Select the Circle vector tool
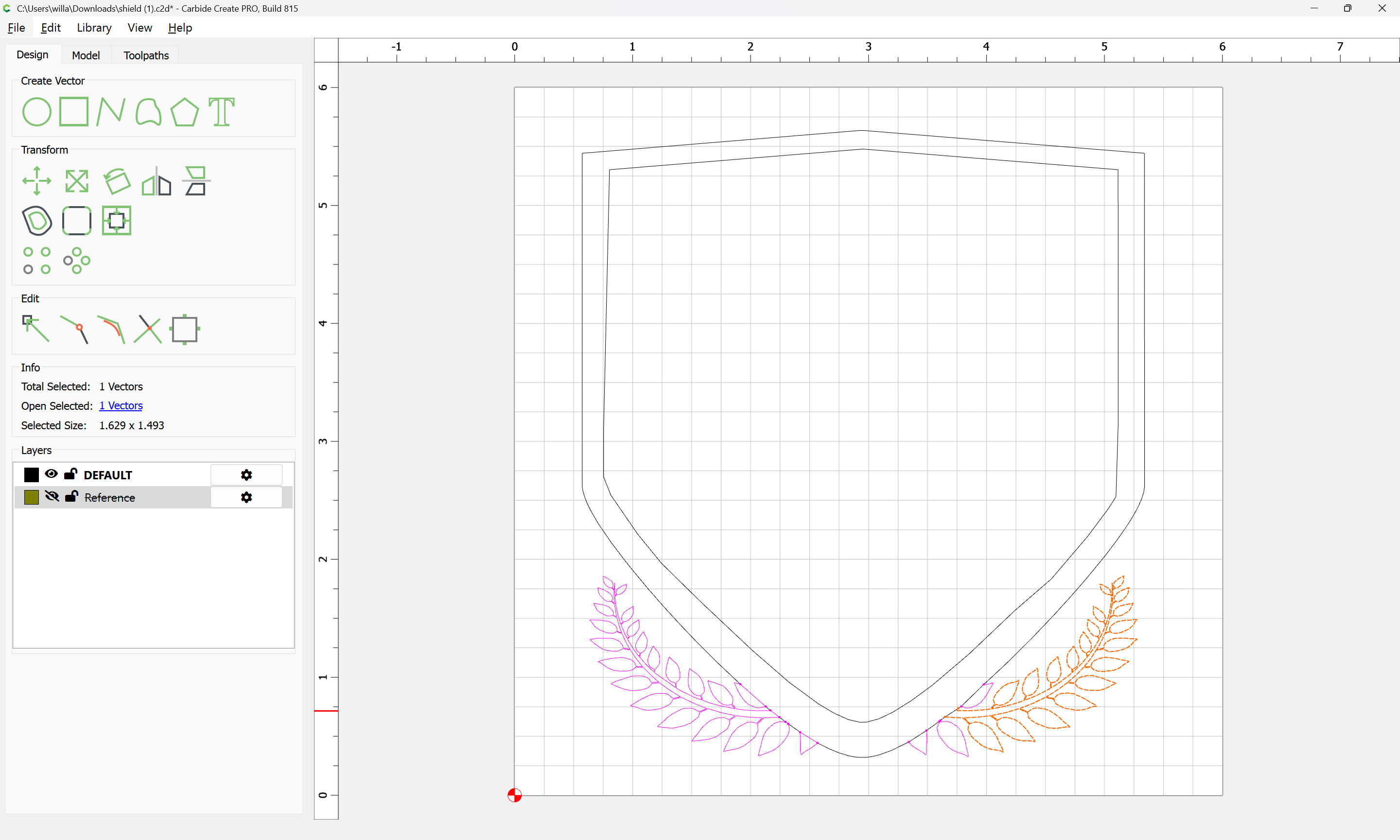 click(x=37, y=111)
